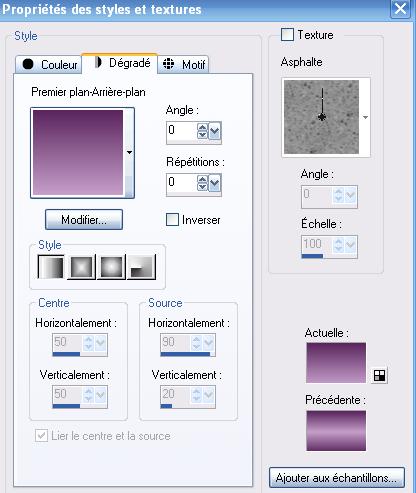The height and width of the screenshot is (493, 416).
Task: Select the rectangular gradient style icon
Action: coord(81,267)
